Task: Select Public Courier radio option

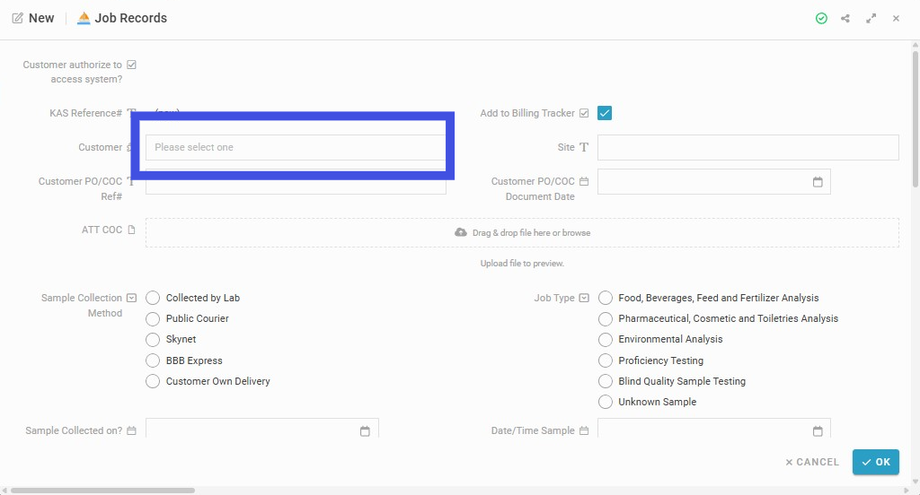Action: coord(153,318)
